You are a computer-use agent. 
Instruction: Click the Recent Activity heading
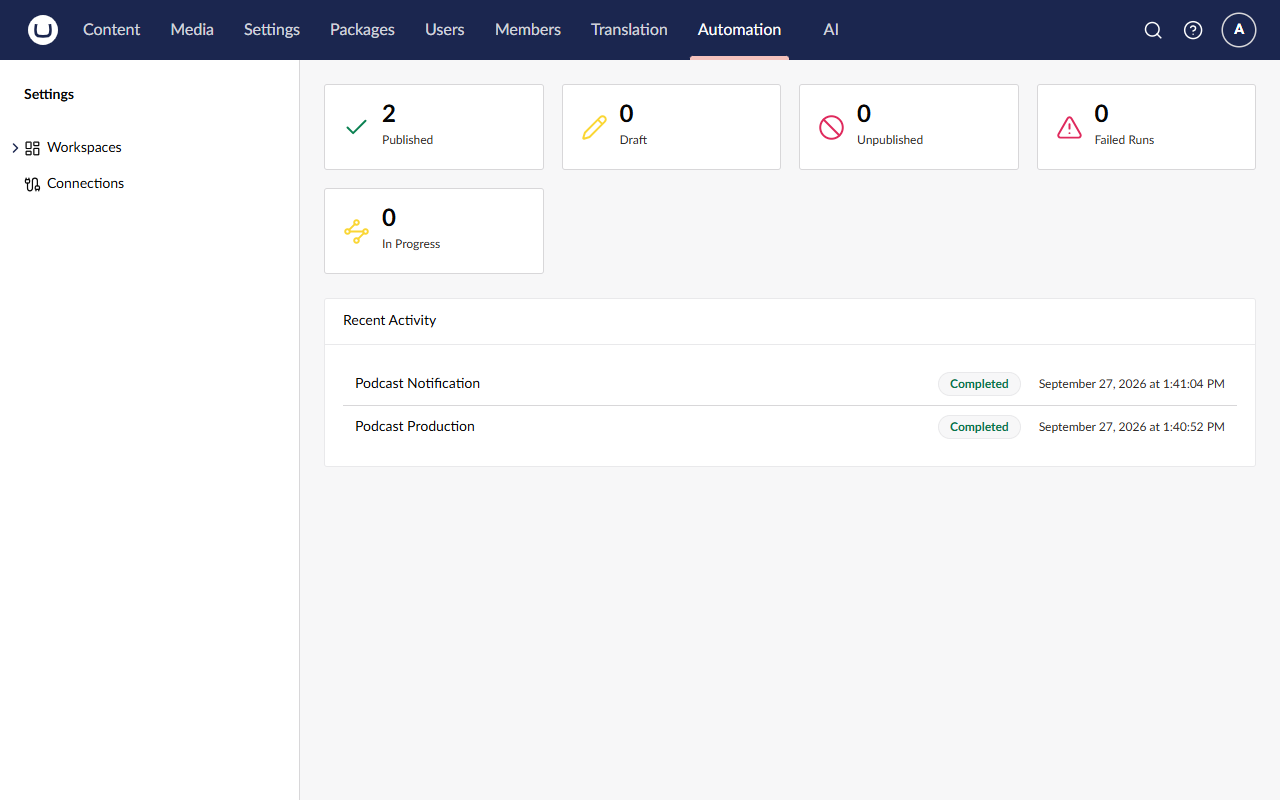coord(390,321)
